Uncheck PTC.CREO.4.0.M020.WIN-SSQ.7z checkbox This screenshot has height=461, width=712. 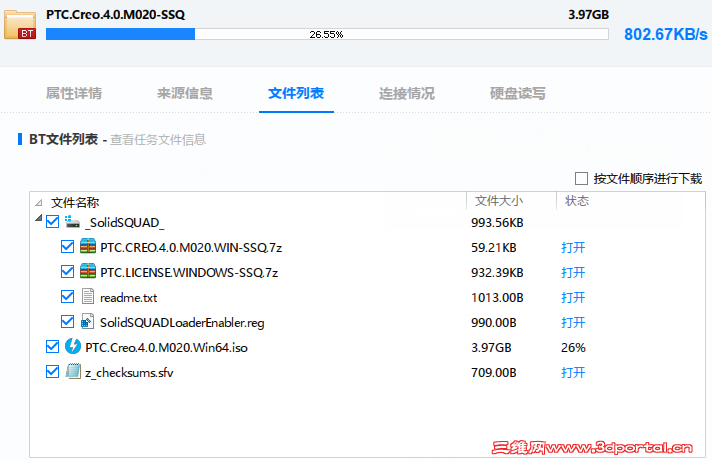(67, 247)
